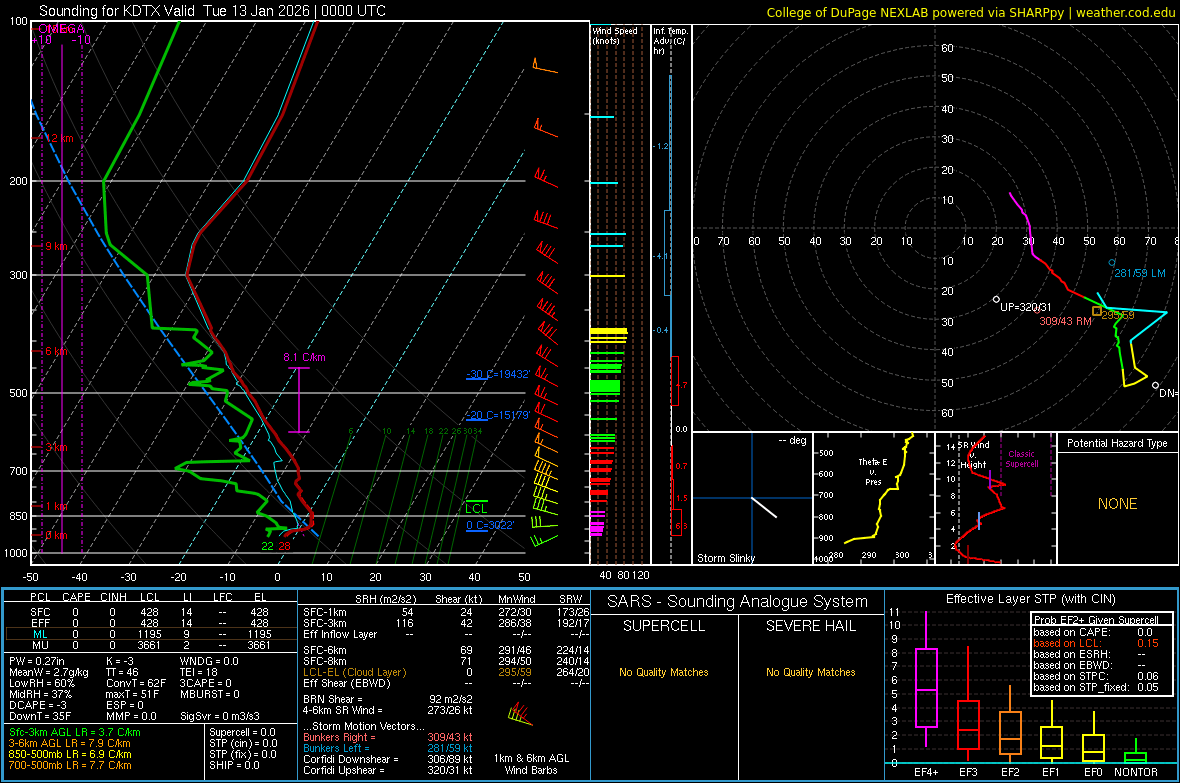Click the orange 295/59 hodograph label
Viewport: 1180px width, 783px height.
[1118, 315]
